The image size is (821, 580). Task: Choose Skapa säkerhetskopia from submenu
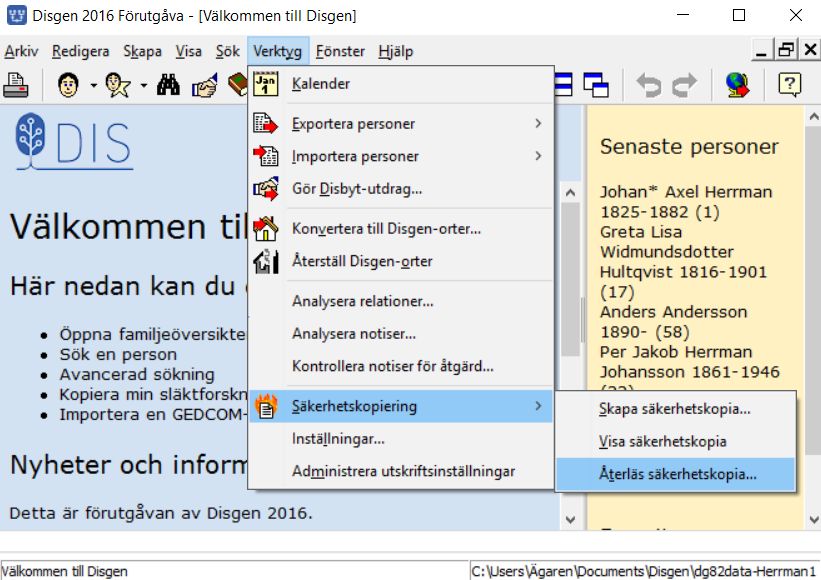point(675,409)
